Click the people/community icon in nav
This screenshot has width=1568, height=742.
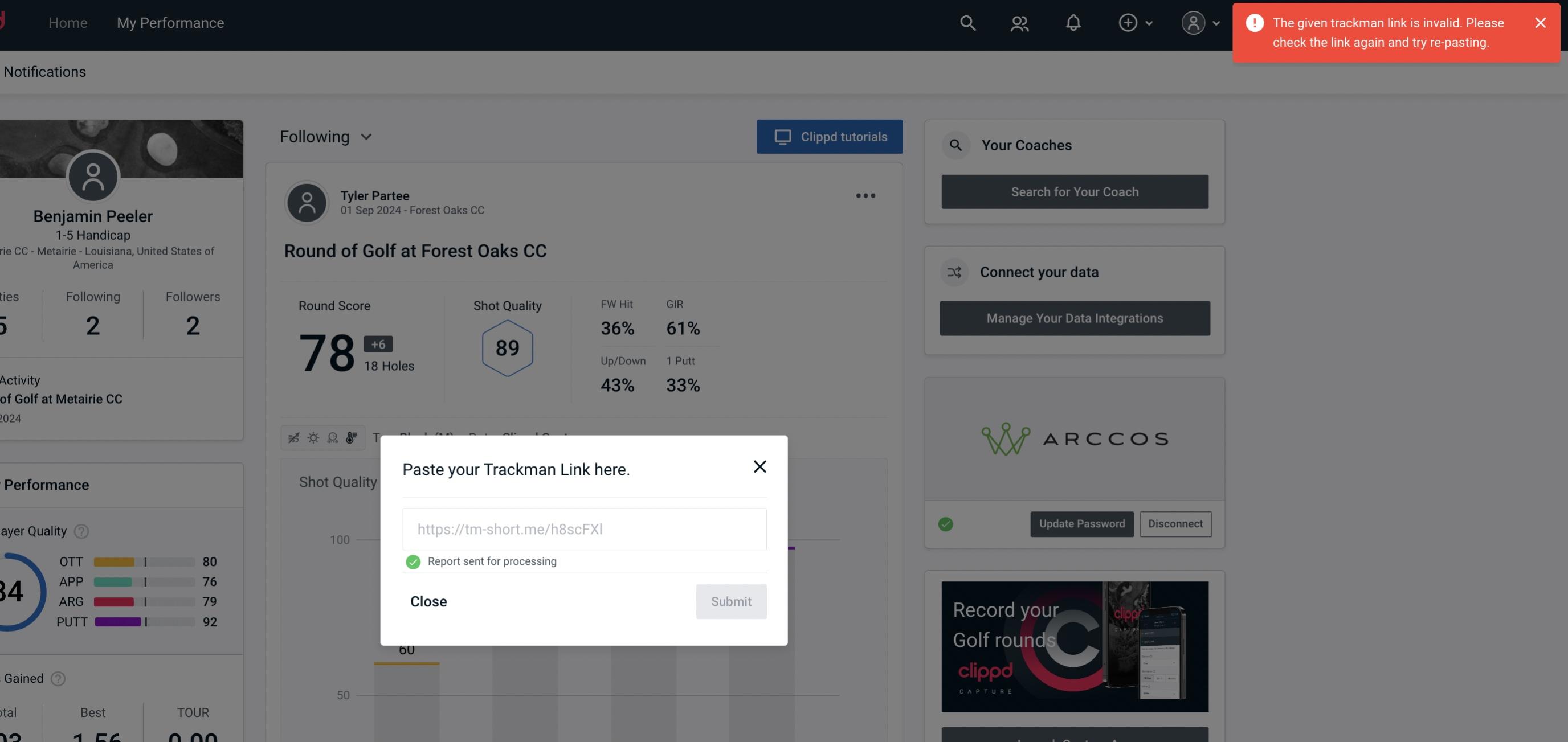point(1019,21)
